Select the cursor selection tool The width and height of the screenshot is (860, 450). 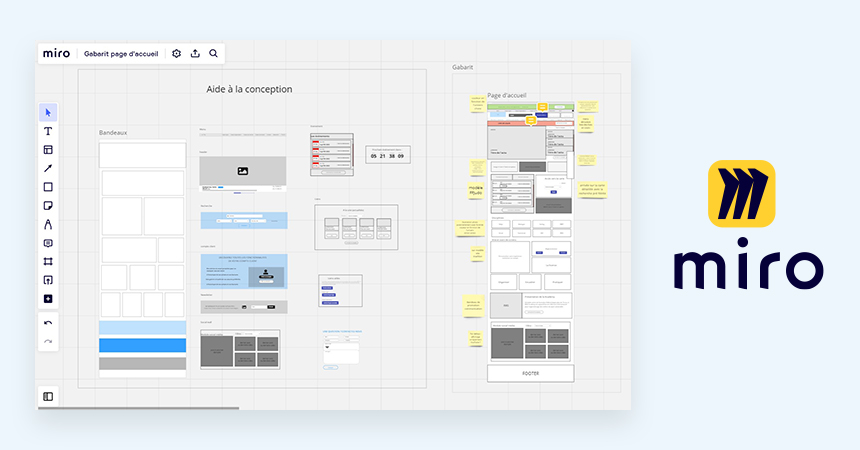(x=48, y=112)
